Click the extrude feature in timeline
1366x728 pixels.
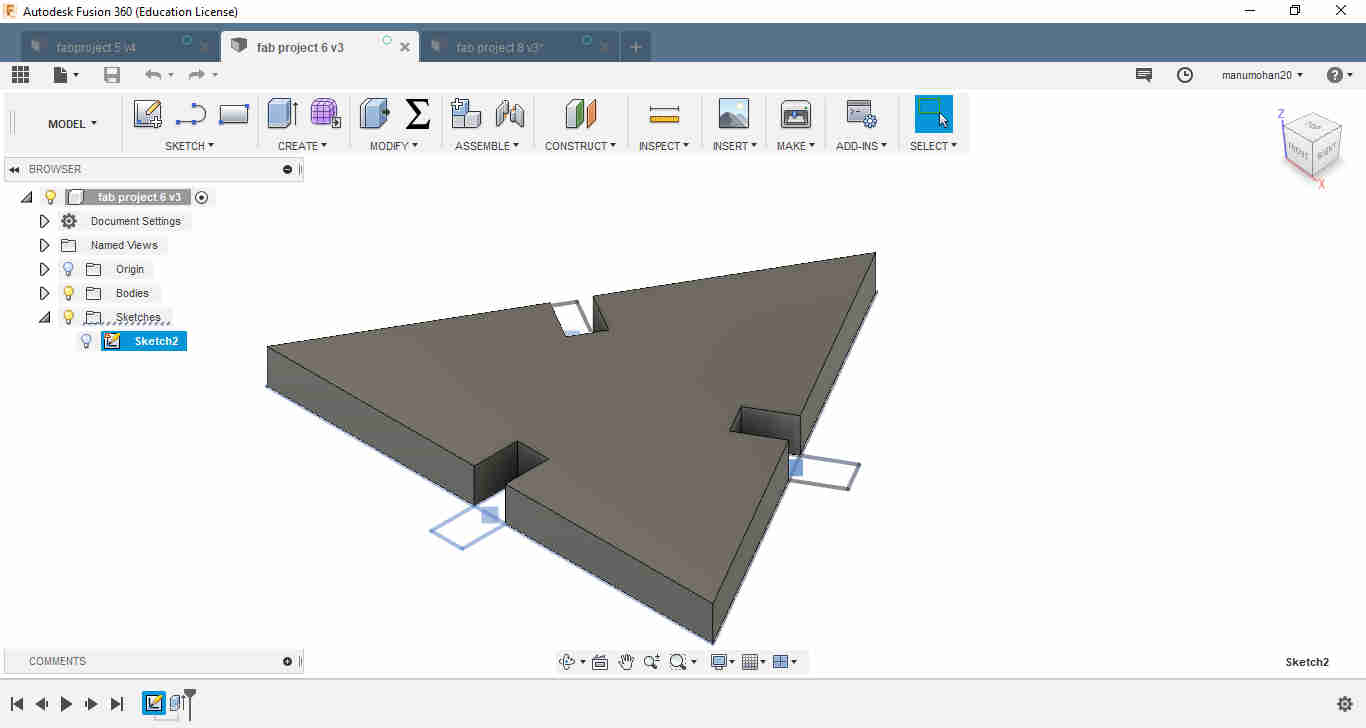pos(176,704)
